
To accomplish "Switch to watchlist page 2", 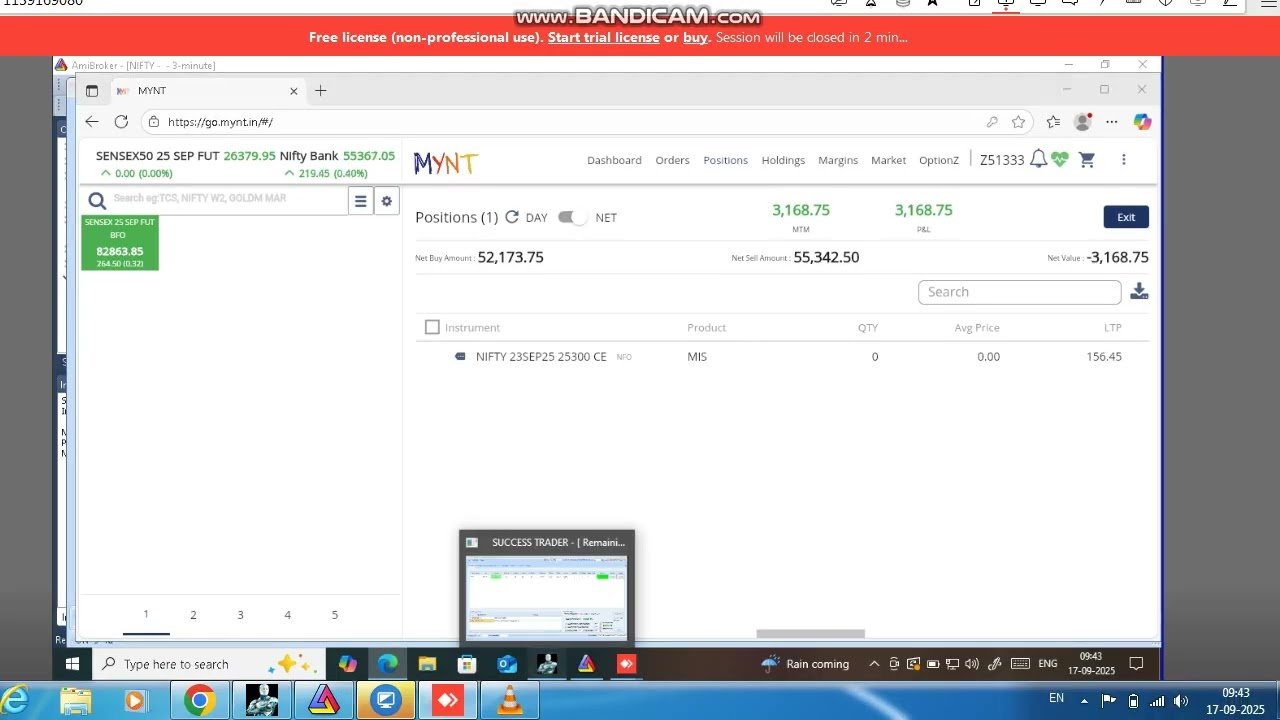I will pos(193,615).
